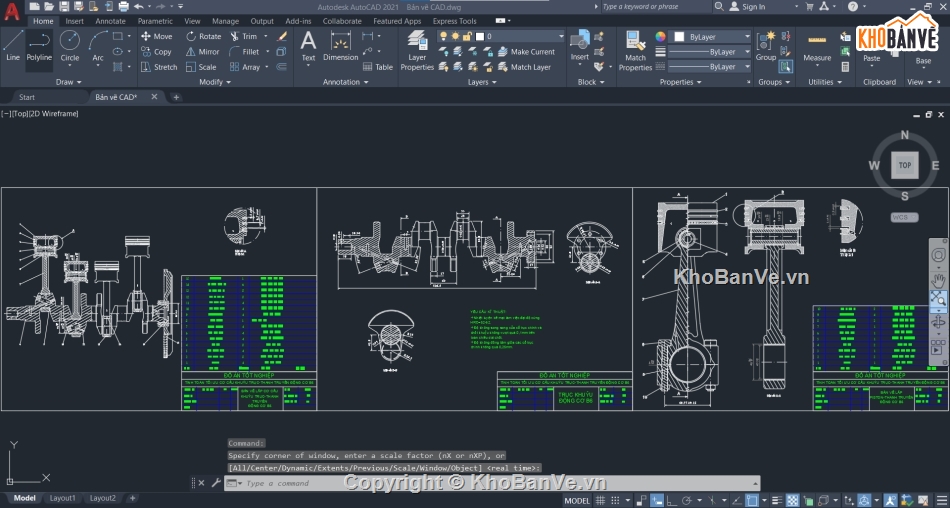Screen dimensions: 950x508
Task: Expand the Utilities panel
Action: (x=825, y=82)
